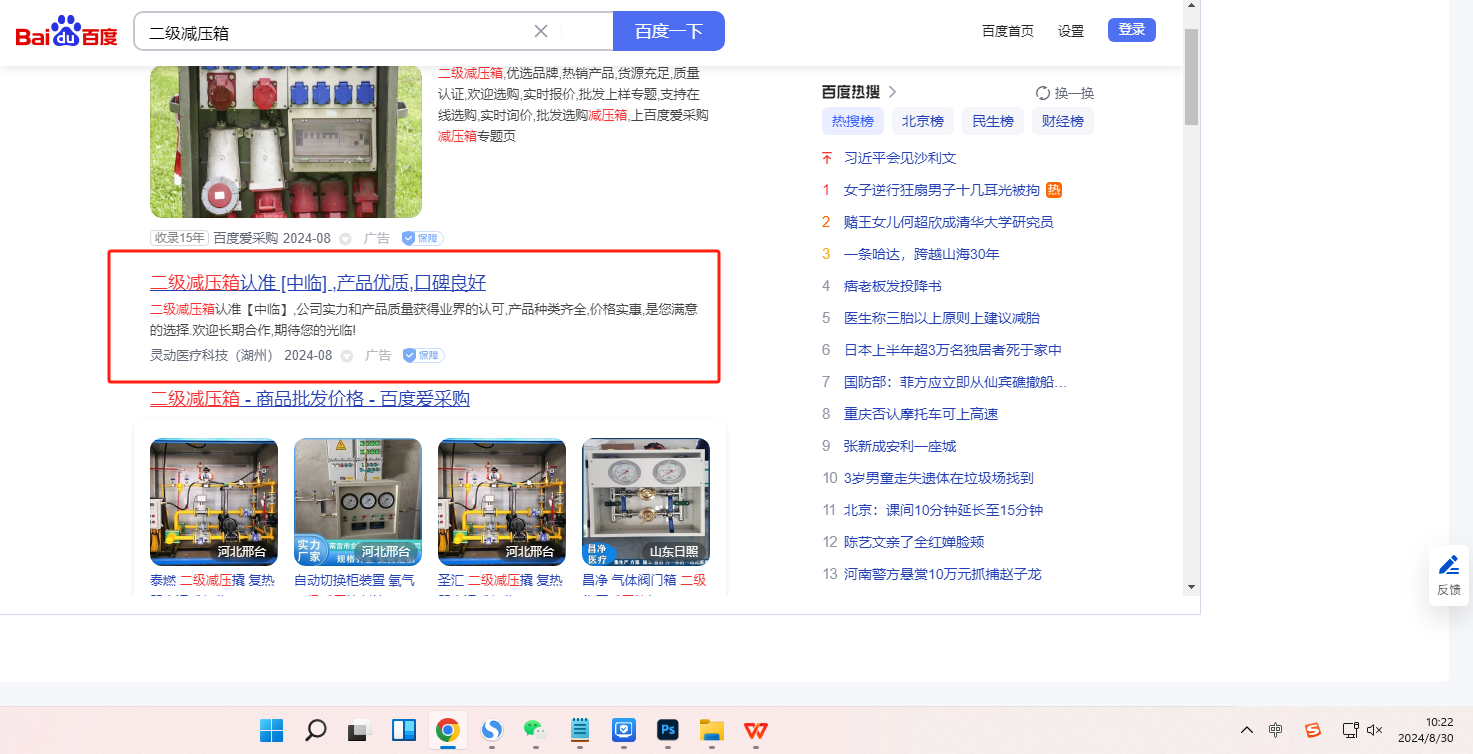
Task: Click the page vertical scrollbar thumb
Action: point(1190,75)
